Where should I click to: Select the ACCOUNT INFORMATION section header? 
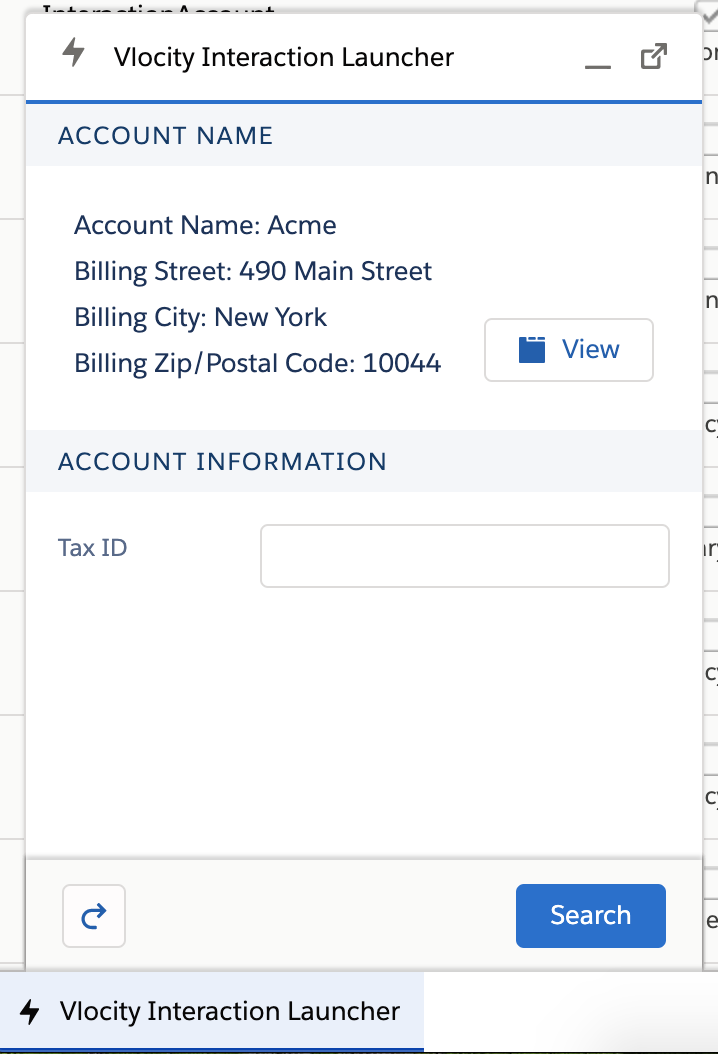pyautogui.click(x=364, y=461)
